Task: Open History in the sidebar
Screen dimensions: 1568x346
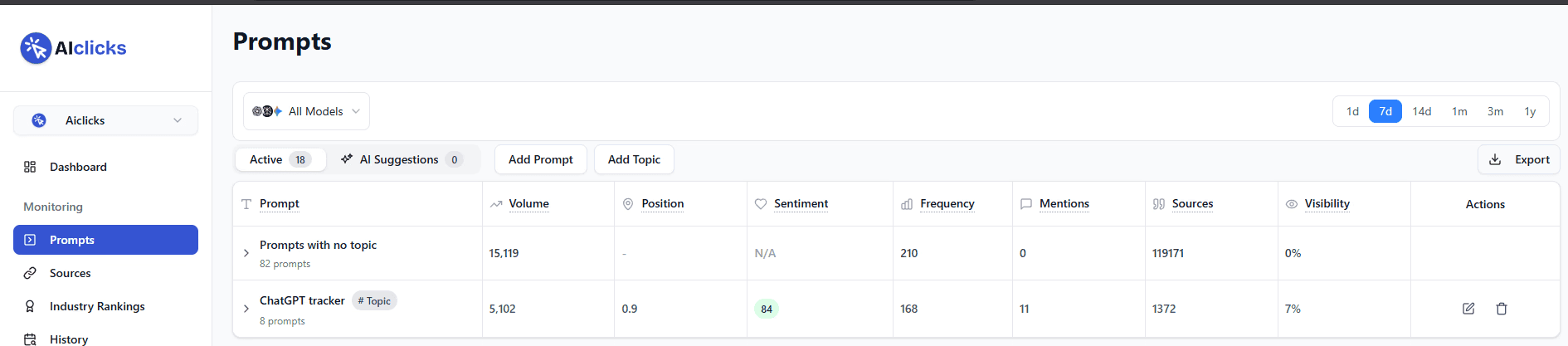Action: (x=68, y=339)
